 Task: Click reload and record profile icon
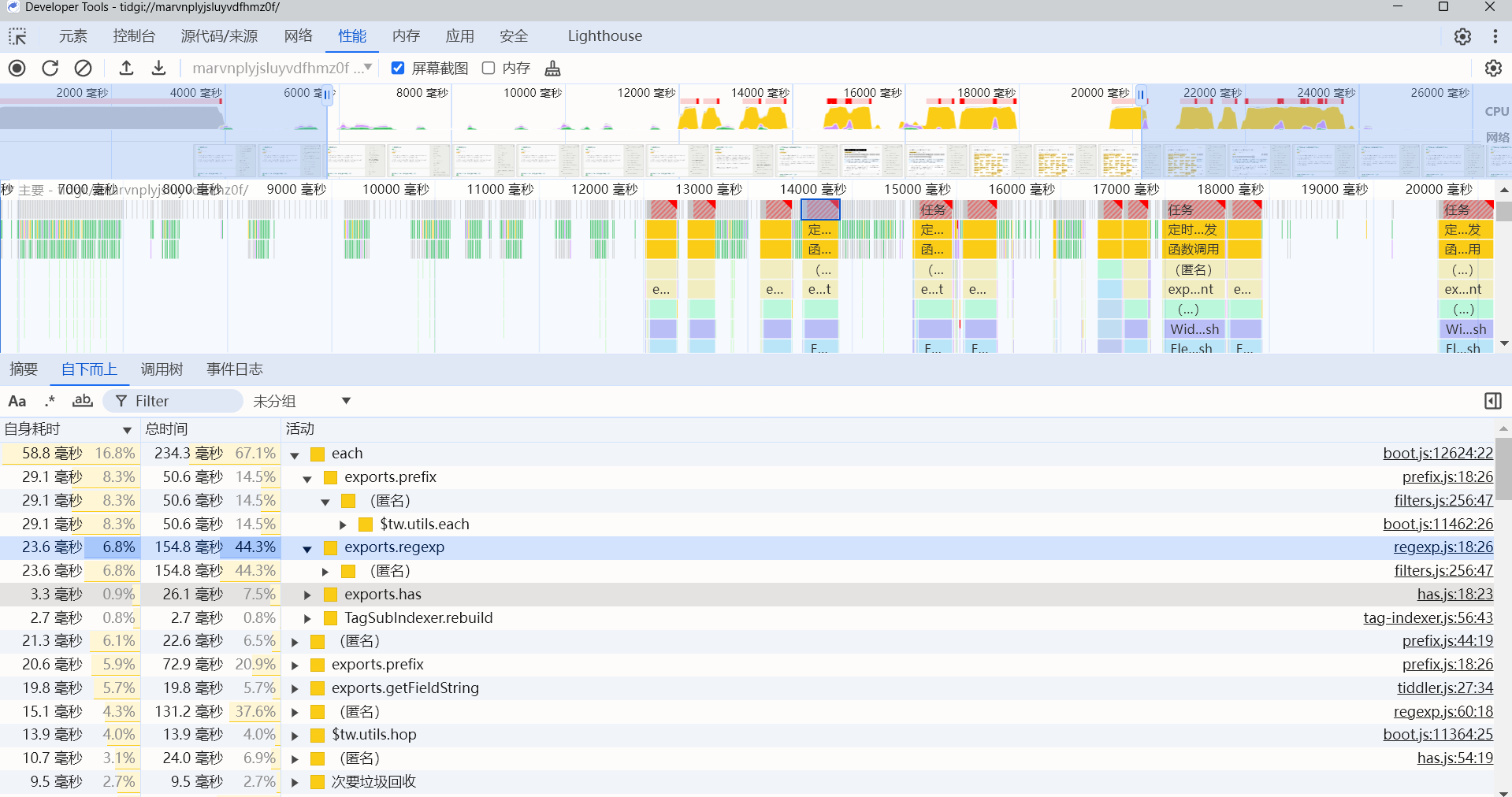(50, 68)
